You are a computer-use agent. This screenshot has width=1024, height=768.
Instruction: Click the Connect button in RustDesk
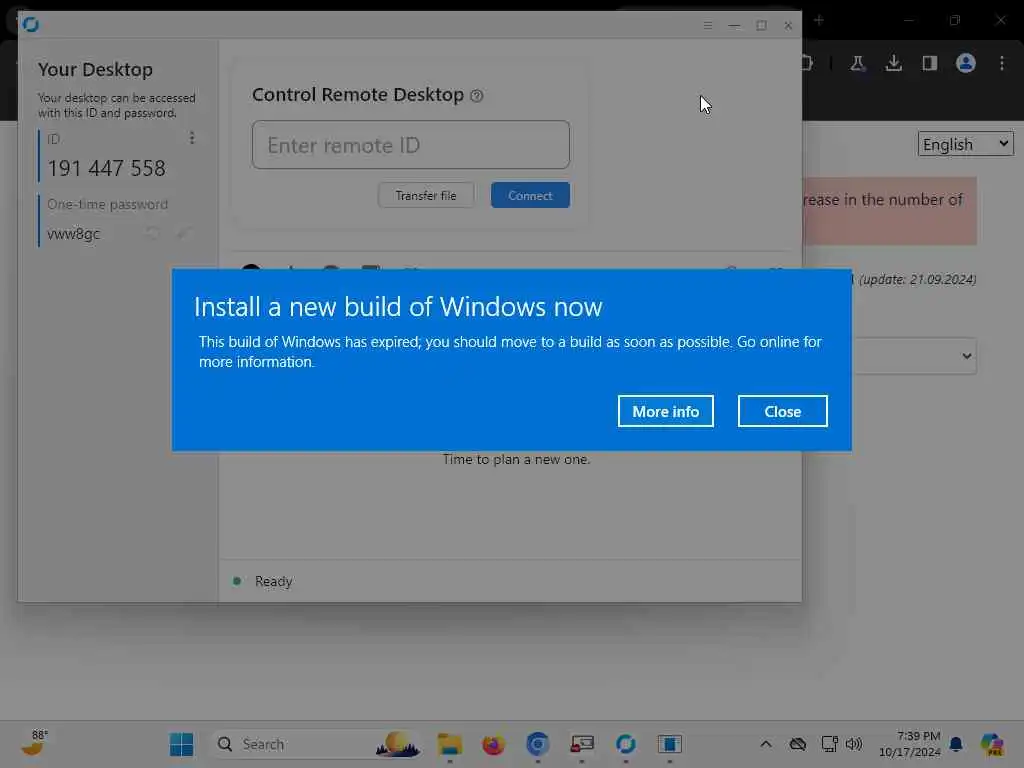pyautogui.click(x=530, y=195)
